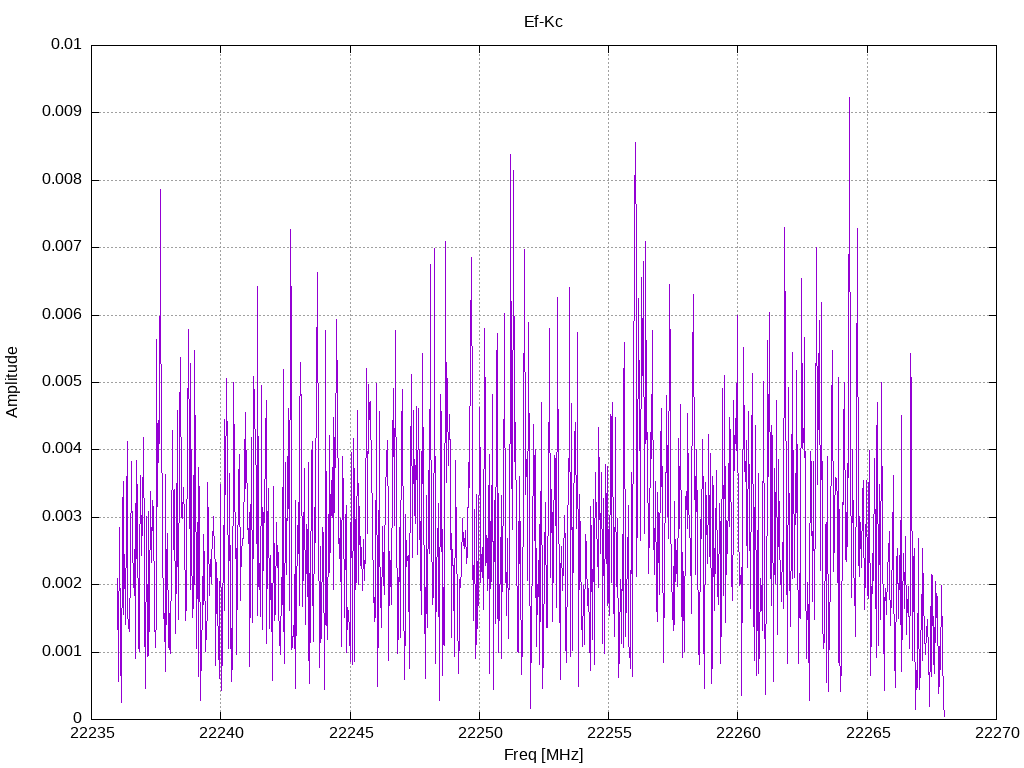Click the x-axis tick label 22235
Screen dimensions: 1024x768
[91, 733]
